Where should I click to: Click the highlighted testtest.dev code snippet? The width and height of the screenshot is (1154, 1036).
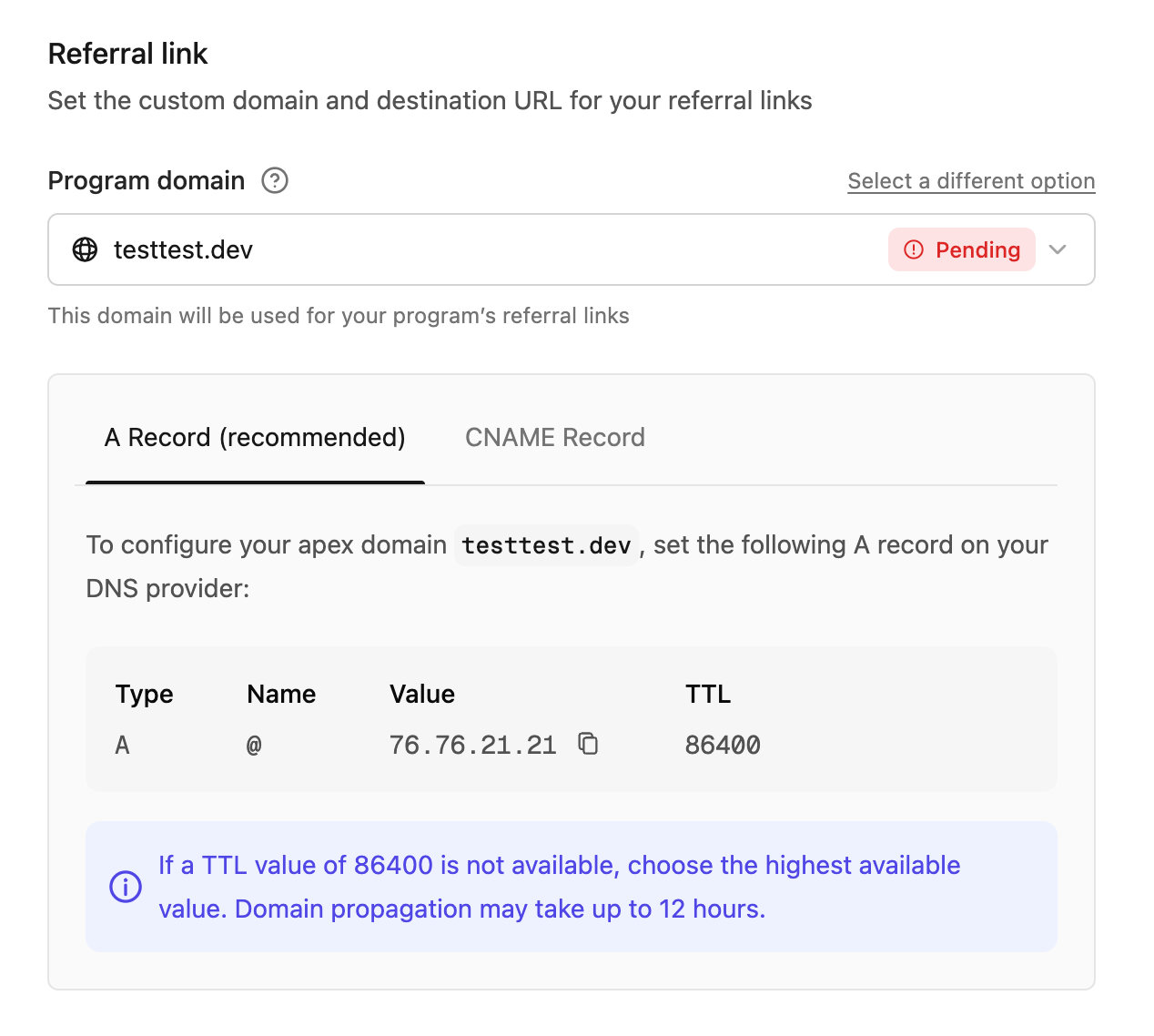click(546, 544)
